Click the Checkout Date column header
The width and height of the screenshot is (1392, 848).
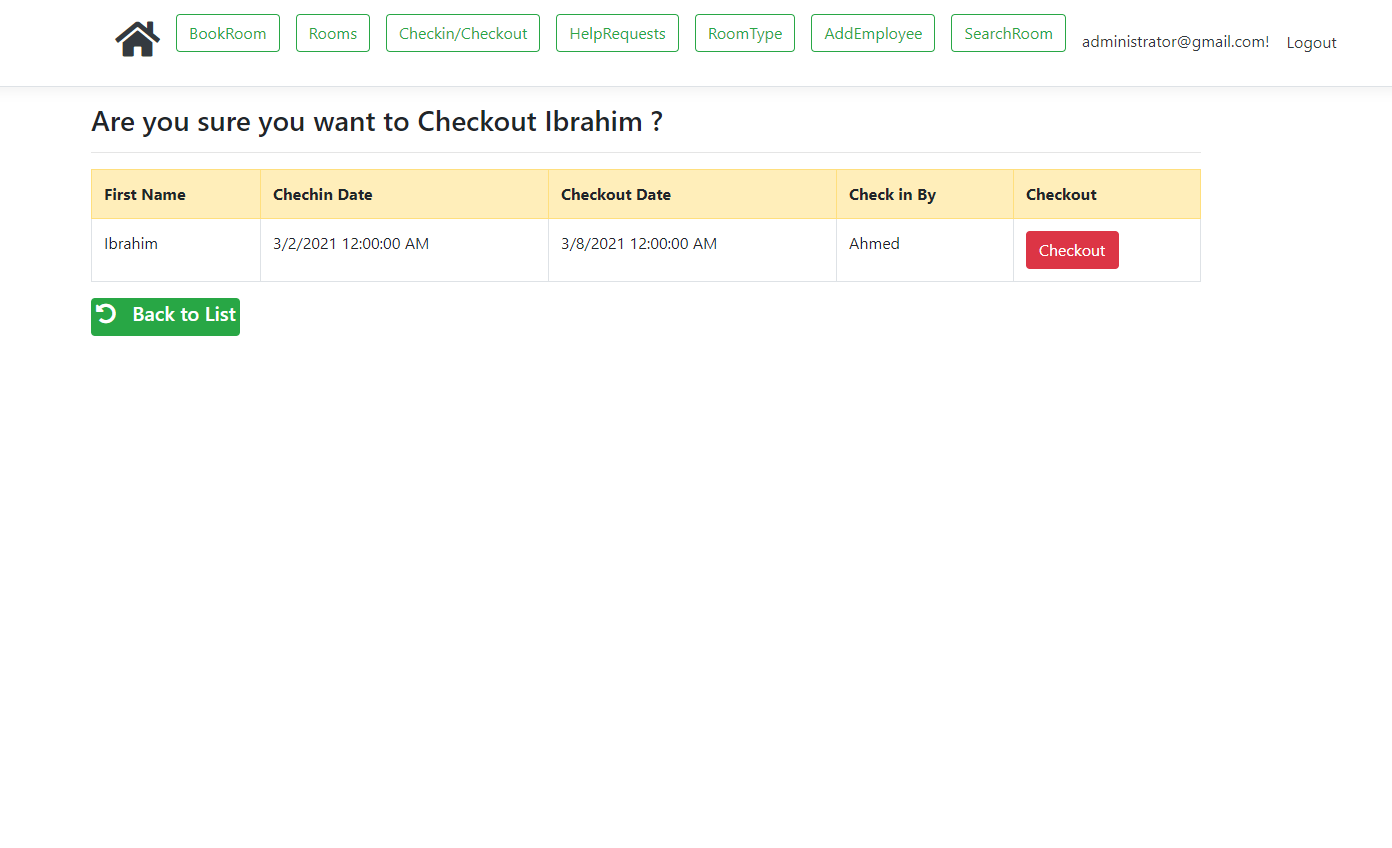(x=615, y=194)
